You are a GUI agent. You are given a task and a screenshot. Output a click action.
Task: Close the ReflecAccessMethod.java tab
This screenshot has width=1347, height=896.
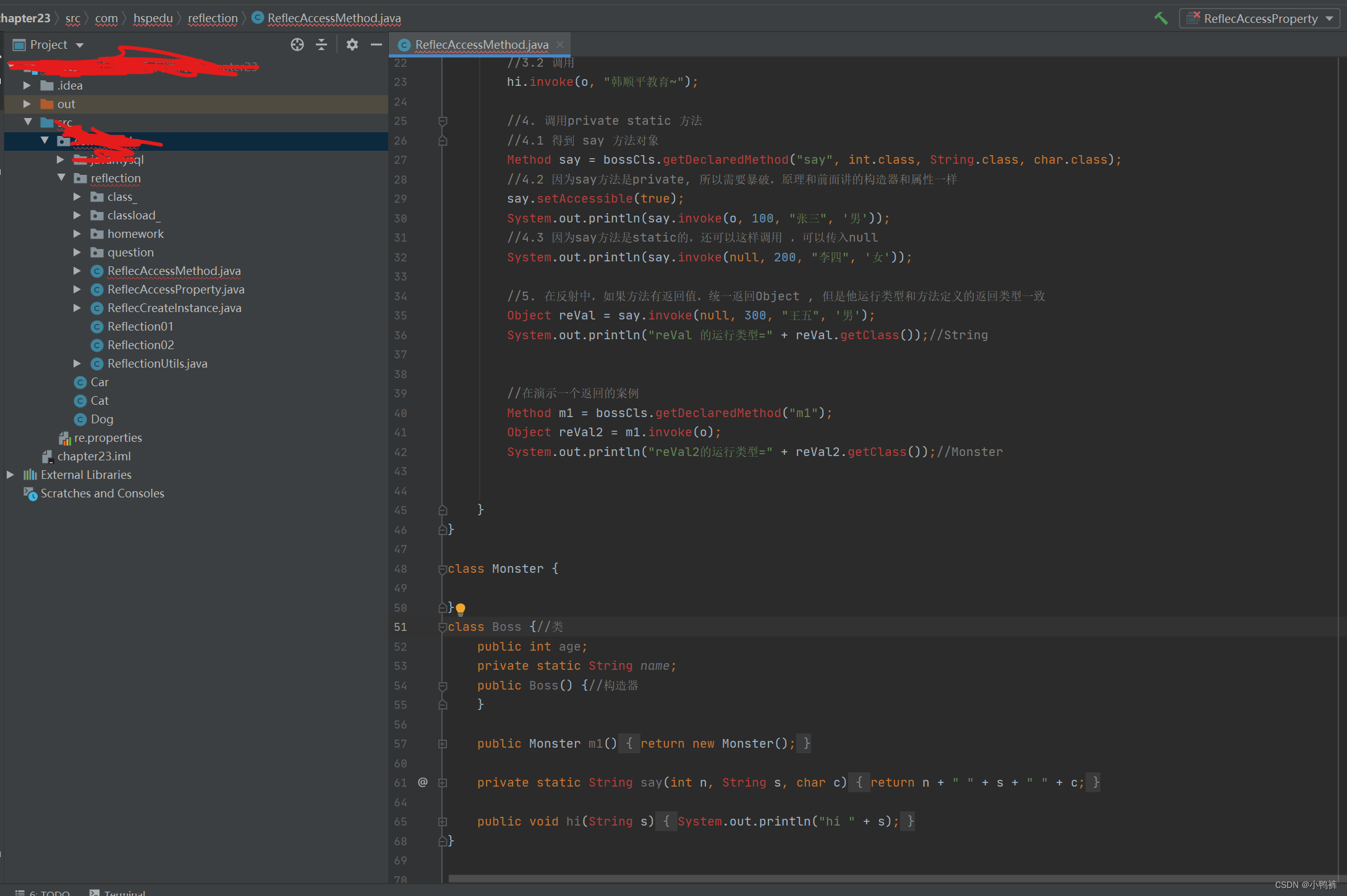560,44
